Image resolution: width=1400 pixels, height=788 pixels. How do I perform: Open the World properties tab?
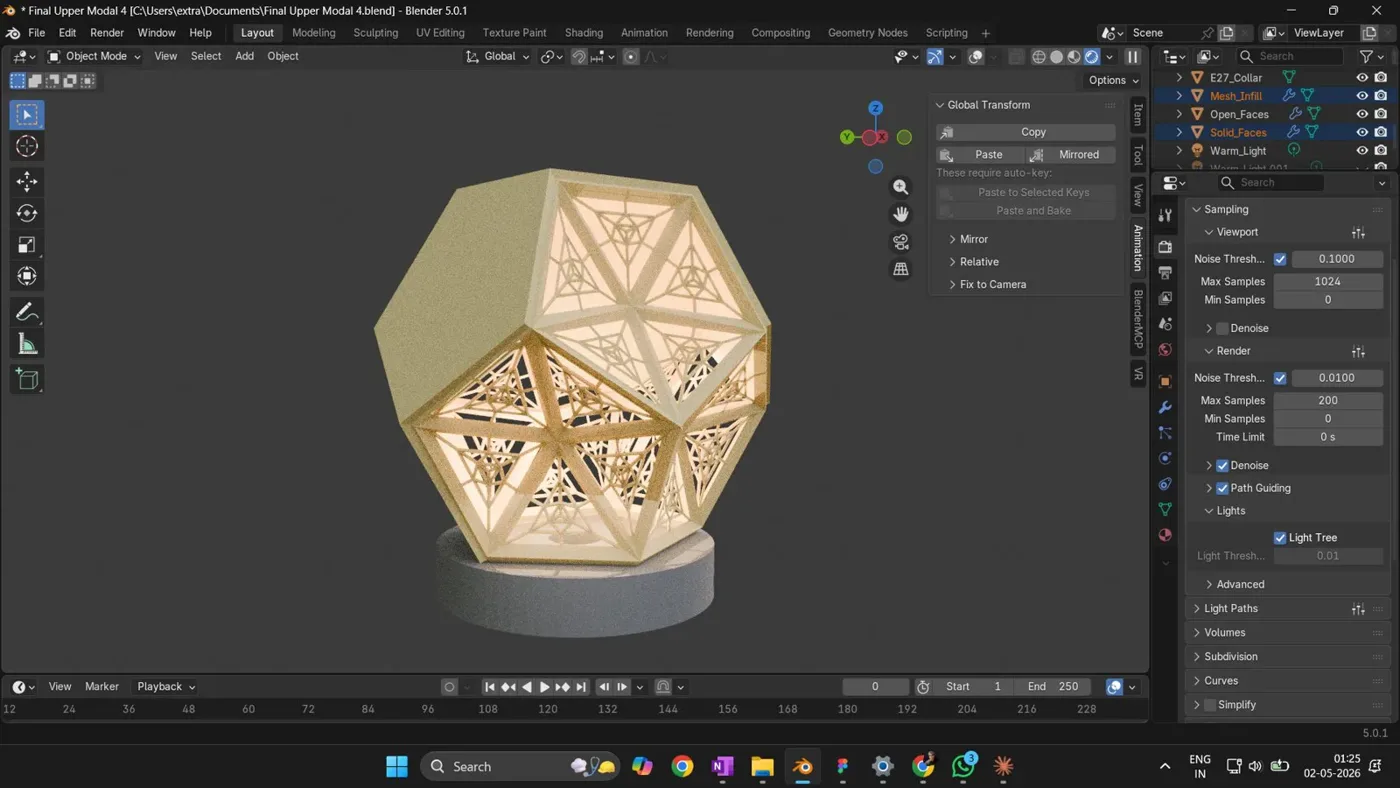(x=1165, y=350)
